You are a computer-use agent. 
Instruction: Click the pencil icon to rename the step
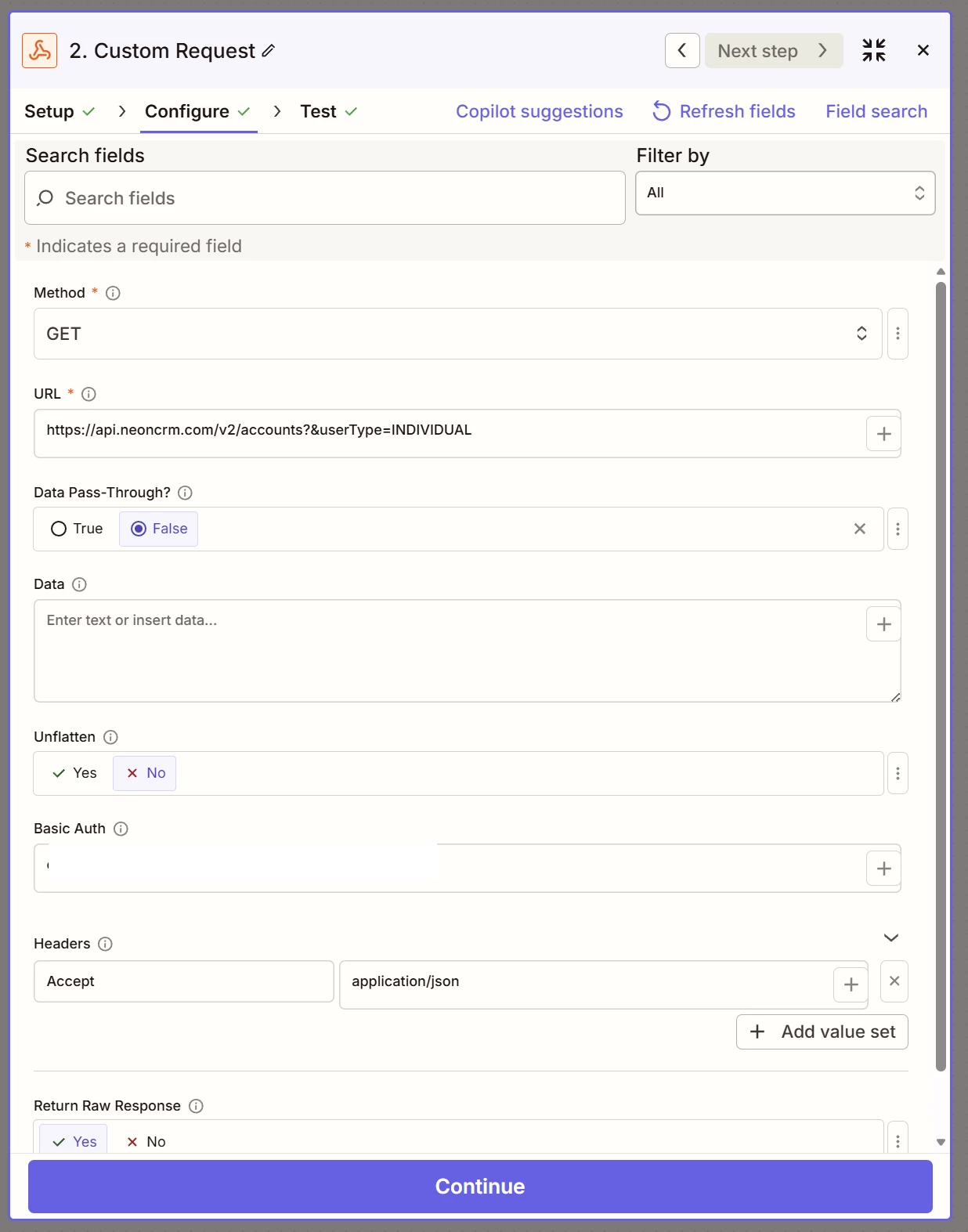(x=269, y=51)
